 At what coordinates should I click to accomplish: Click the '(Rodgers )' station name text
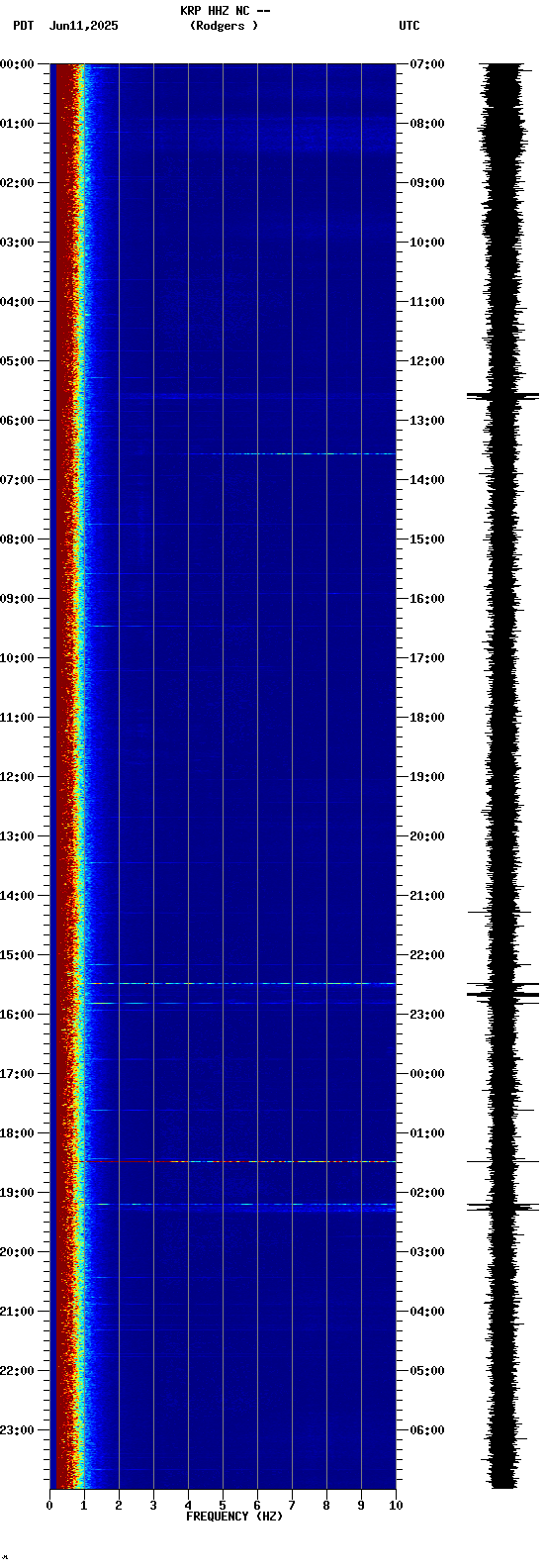point(224,26)
